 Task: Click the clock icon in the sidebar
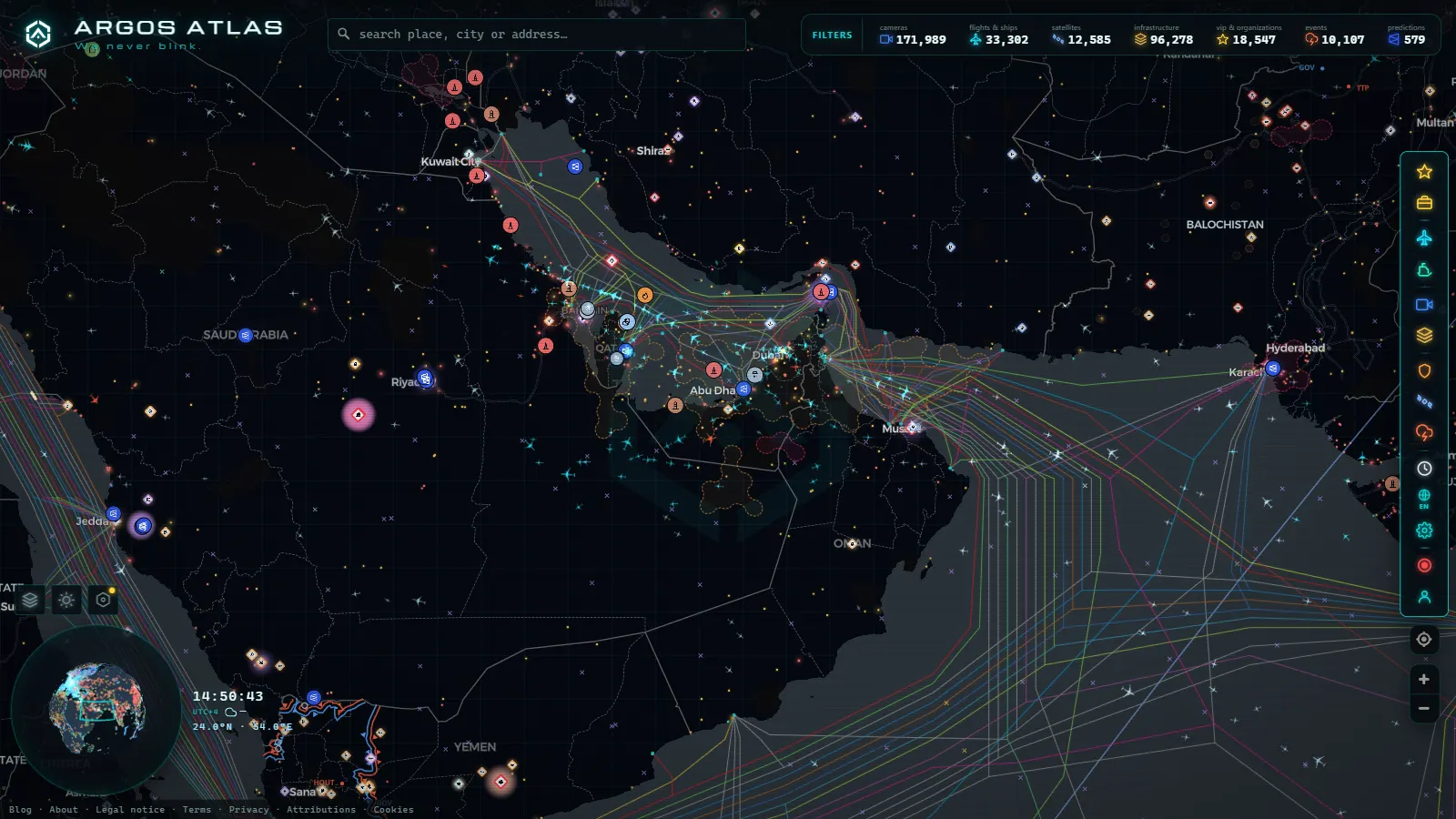click(x=1424, y=469)
